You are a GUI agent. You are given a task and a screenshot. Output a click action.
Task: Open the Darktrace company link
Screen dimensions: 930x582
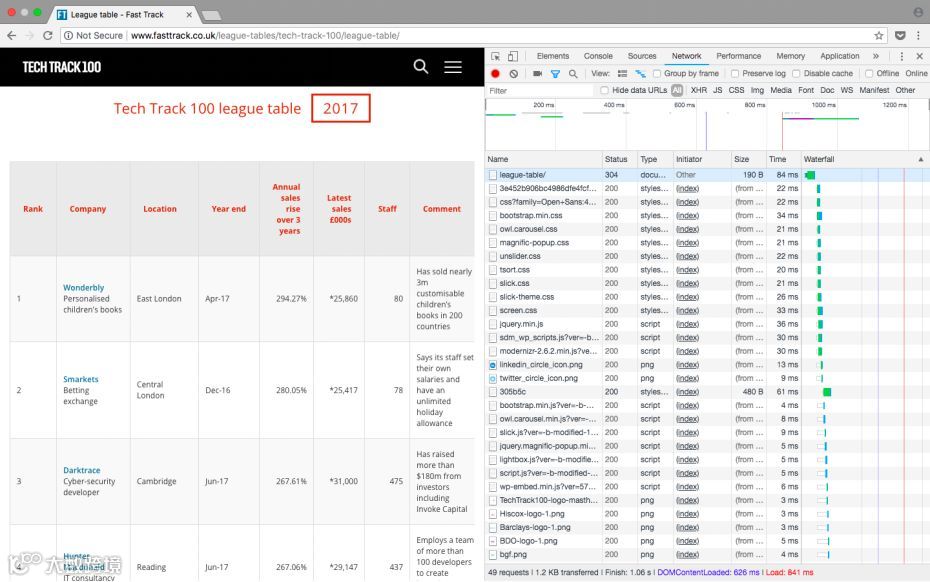(x=81, y=470)
